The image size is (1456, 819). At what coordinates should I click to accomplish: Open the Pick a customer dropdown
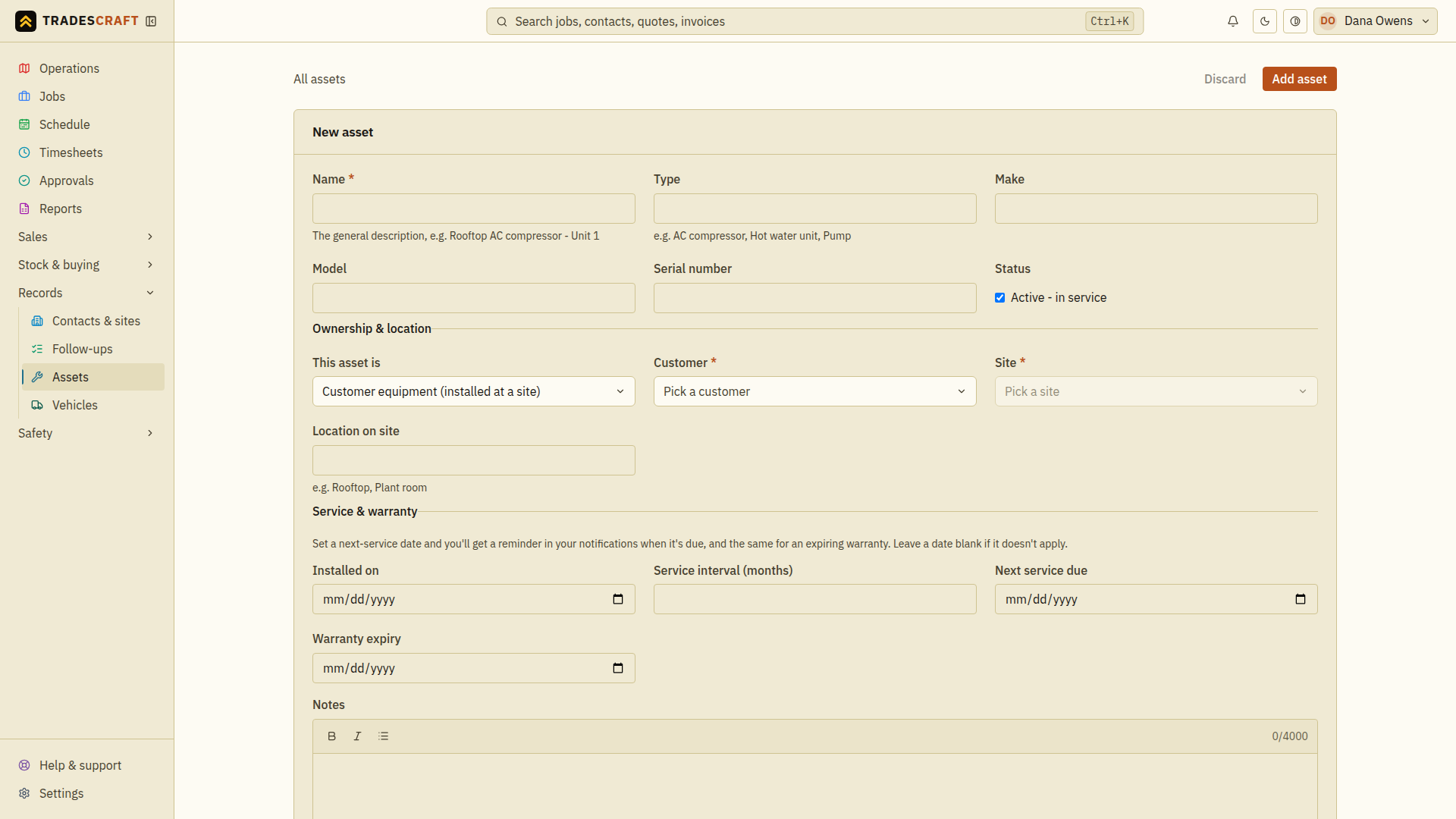coord(815,391)
